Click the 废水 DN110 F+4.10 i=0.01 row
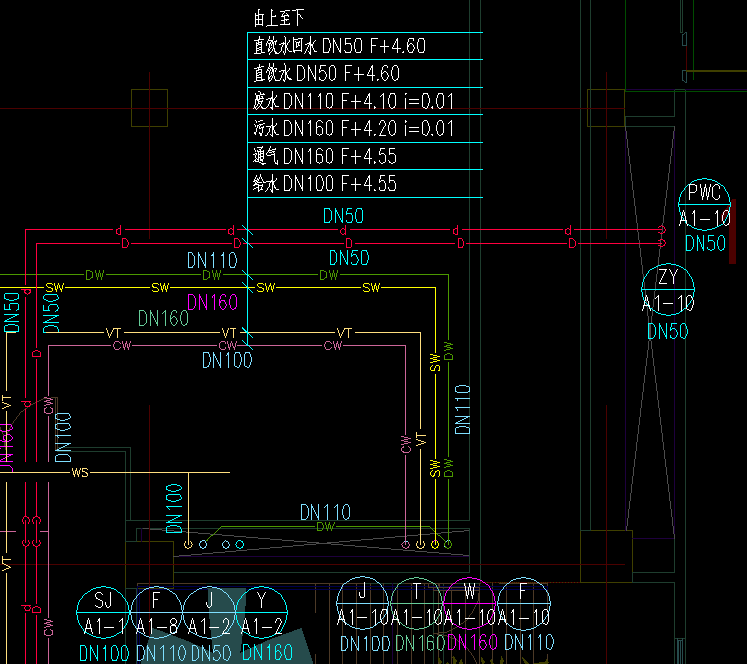Screen dimensions: 747x664 pos(353,101)
